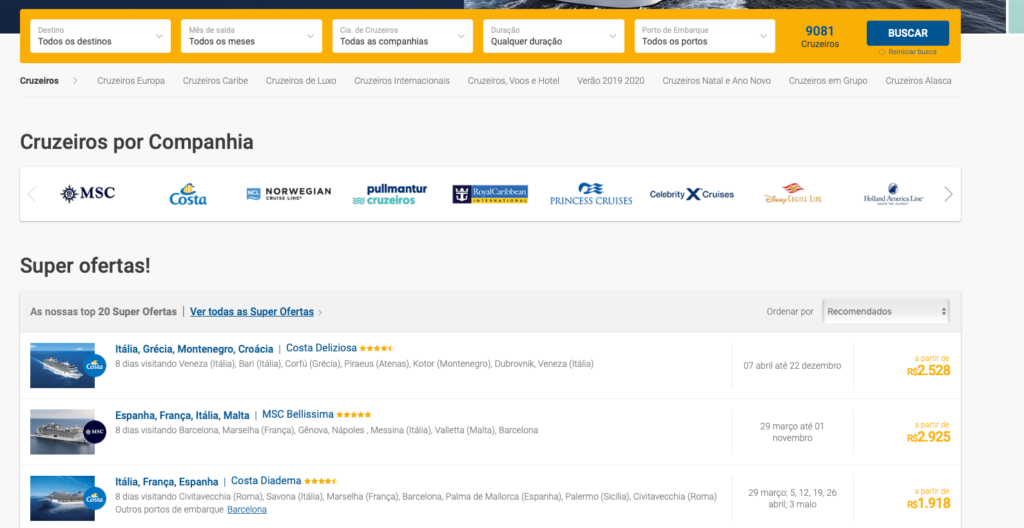Screen dimensions: 1024x528
Task: Open the Costa Deliziosa ship thumbnail
Action: [x=68, y=365]
